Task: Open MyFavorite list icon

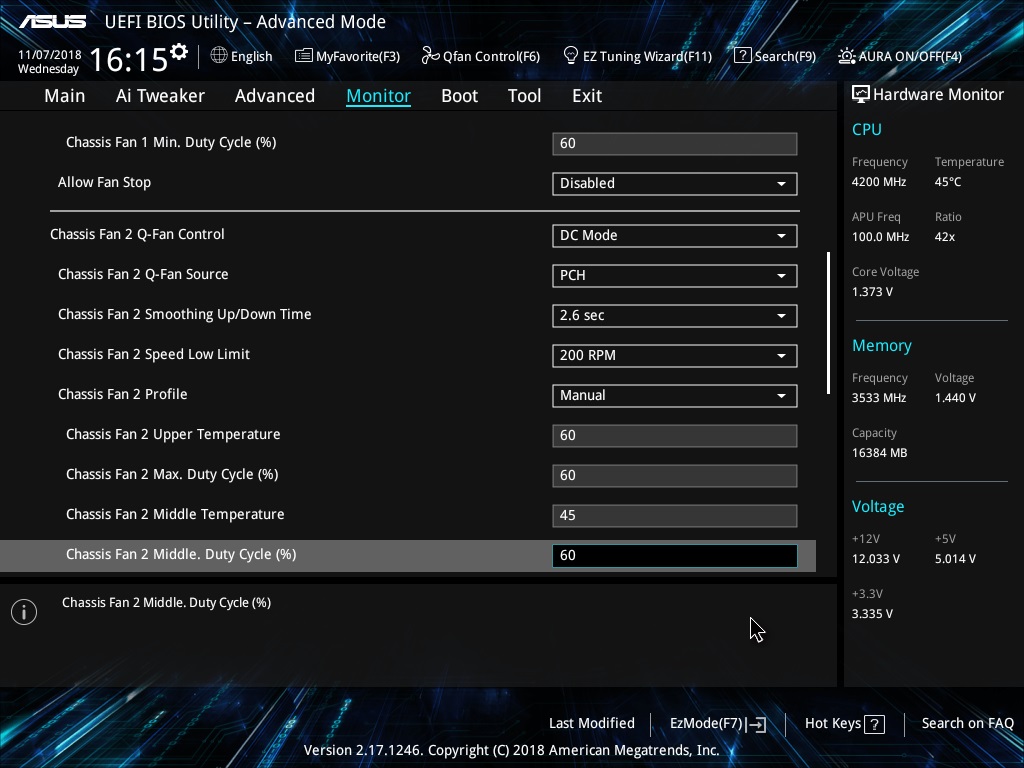Action: click(x=304, y=56)
